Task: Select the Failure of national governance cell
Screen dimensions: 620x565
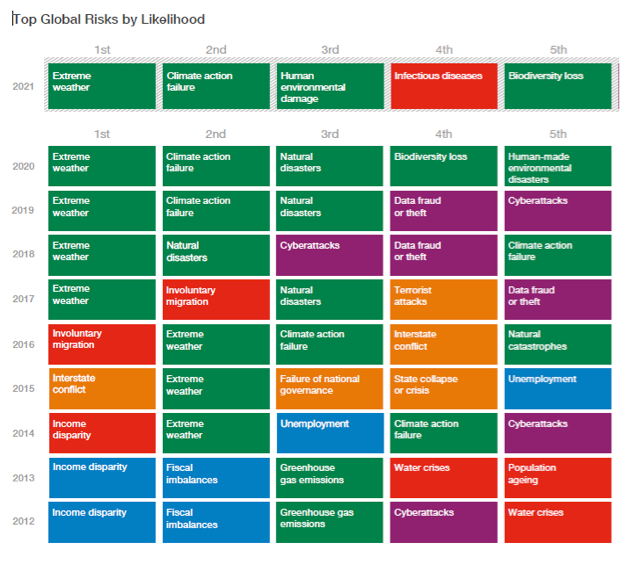Action: [329, 388]
